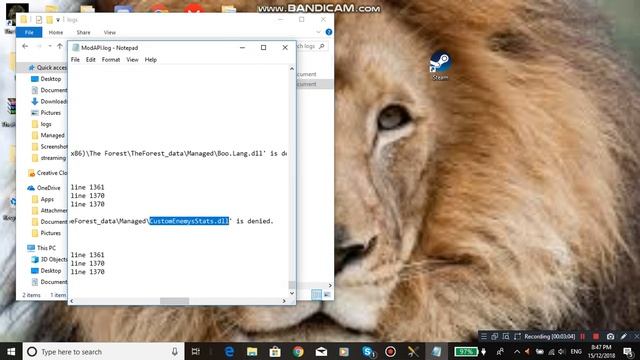Open Explorer's help question mark icon

(329, 32)
